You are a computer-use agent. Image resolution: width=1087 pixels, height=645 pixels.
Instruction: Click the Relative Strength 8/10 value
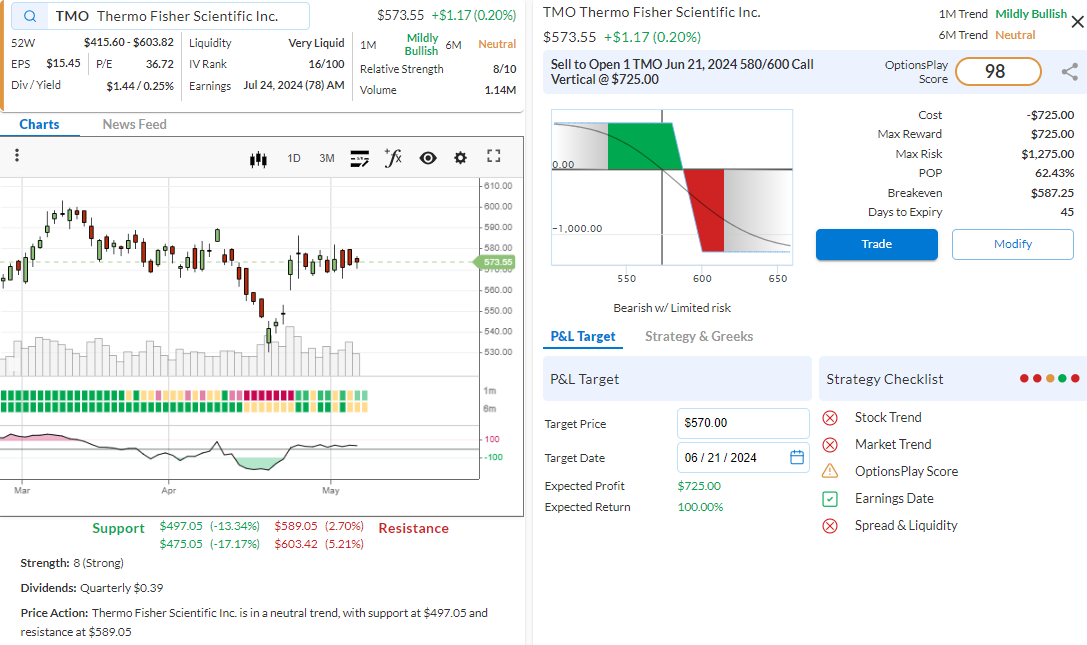point(505,69)
